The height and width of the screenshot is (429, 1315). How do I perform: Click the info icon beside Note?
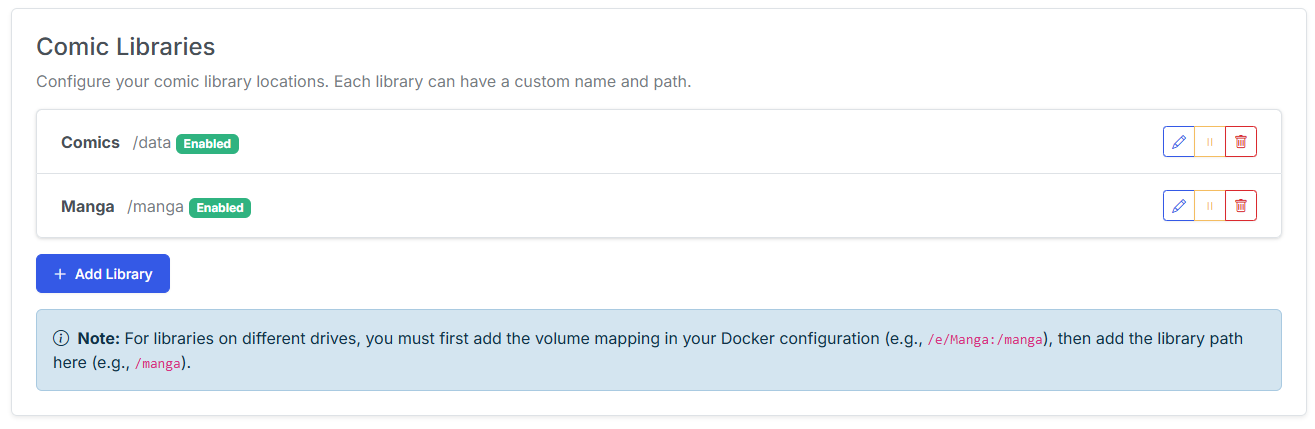pyautogui.click(x=61, y=339)
